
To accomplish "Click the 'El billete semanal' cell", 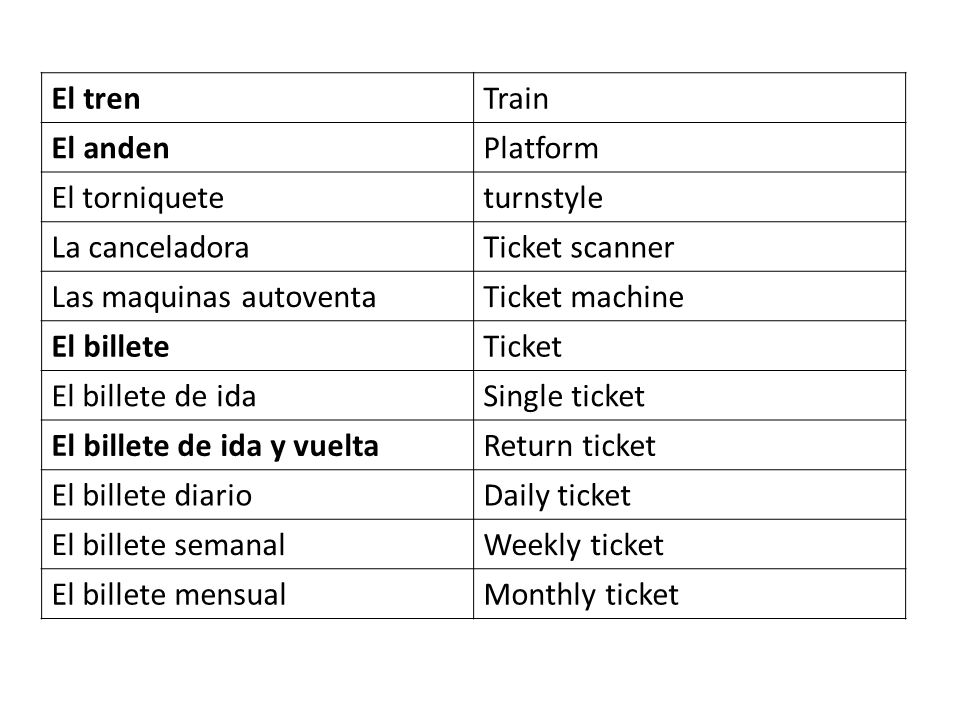I will coord(257,544).
